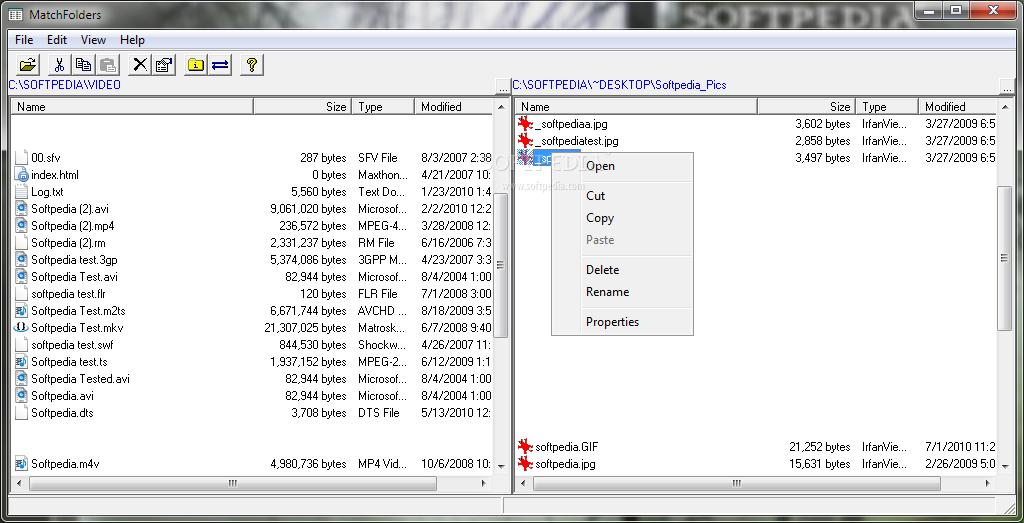This screenshot has width=1024, height=523.
Task: Open the Edit menu
Action: pos(57,40)
